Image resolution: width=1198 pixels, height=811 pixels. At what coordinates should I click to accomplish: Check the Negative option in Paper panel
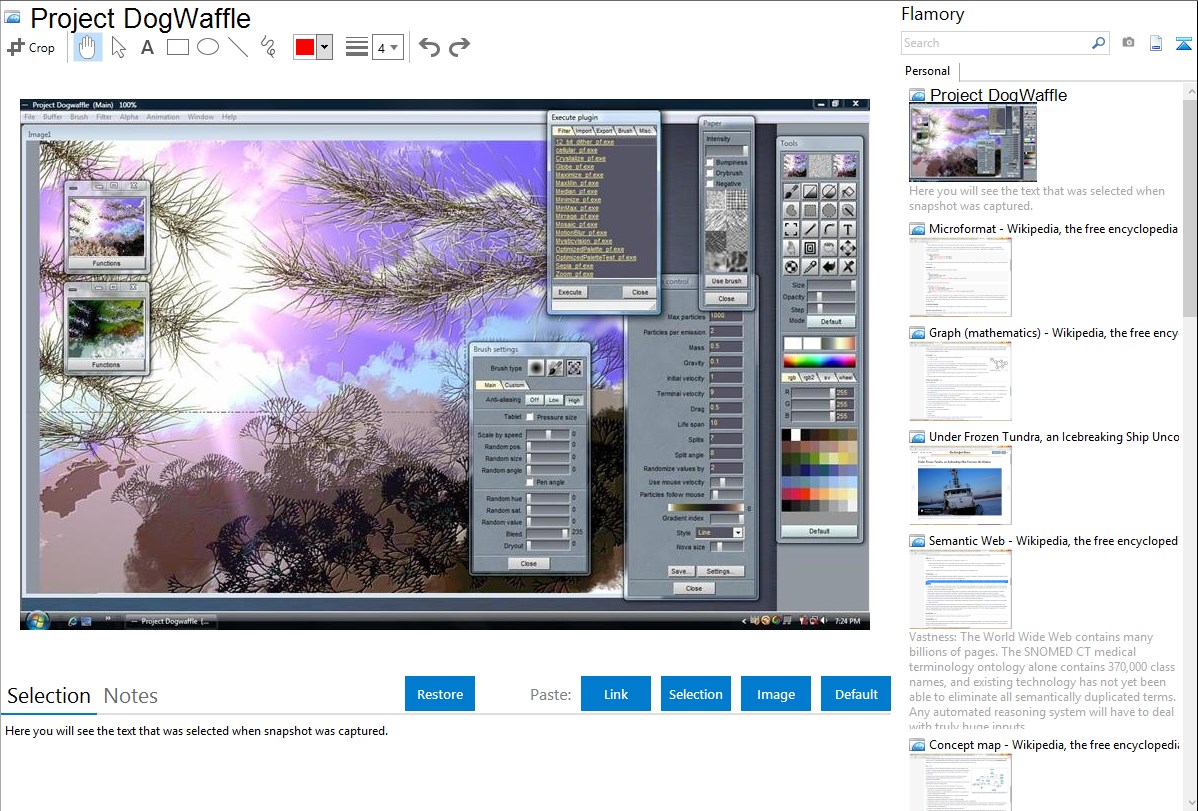pyautogui.click(x=710, y=184)
